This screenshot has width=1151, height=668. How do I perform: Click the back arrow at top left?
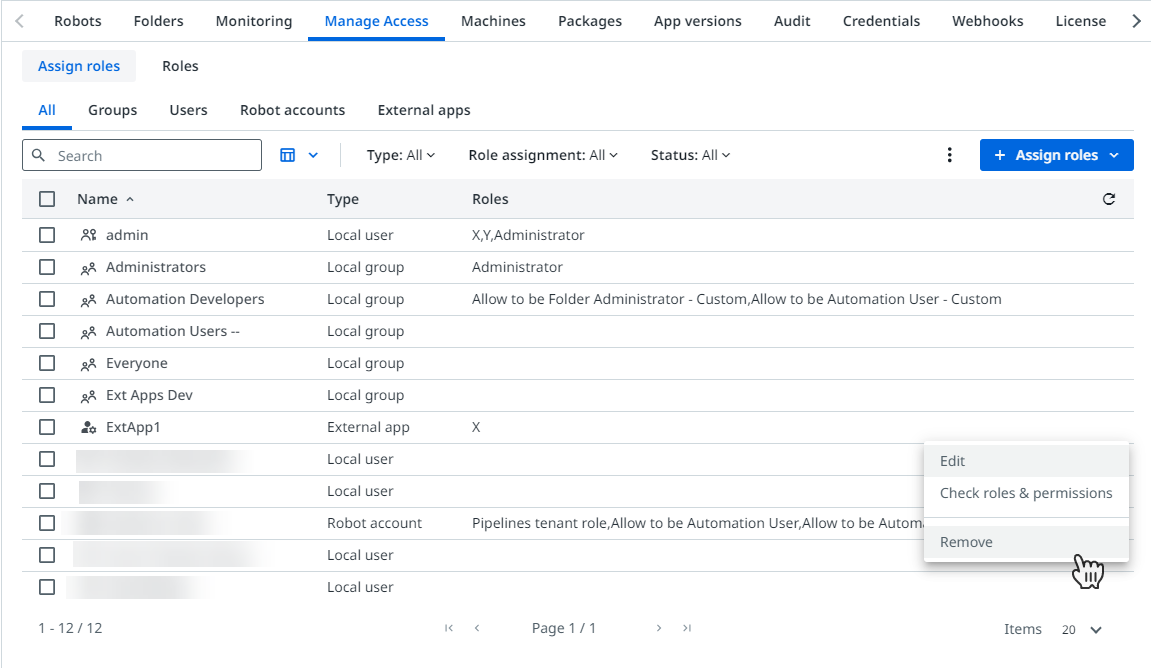pos(20,20)
